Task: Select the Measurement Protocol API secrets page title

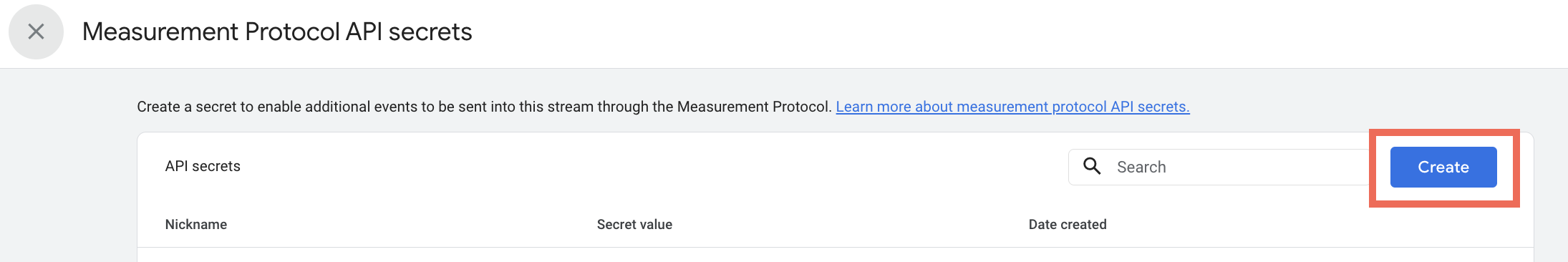Action: click(277, 31)
